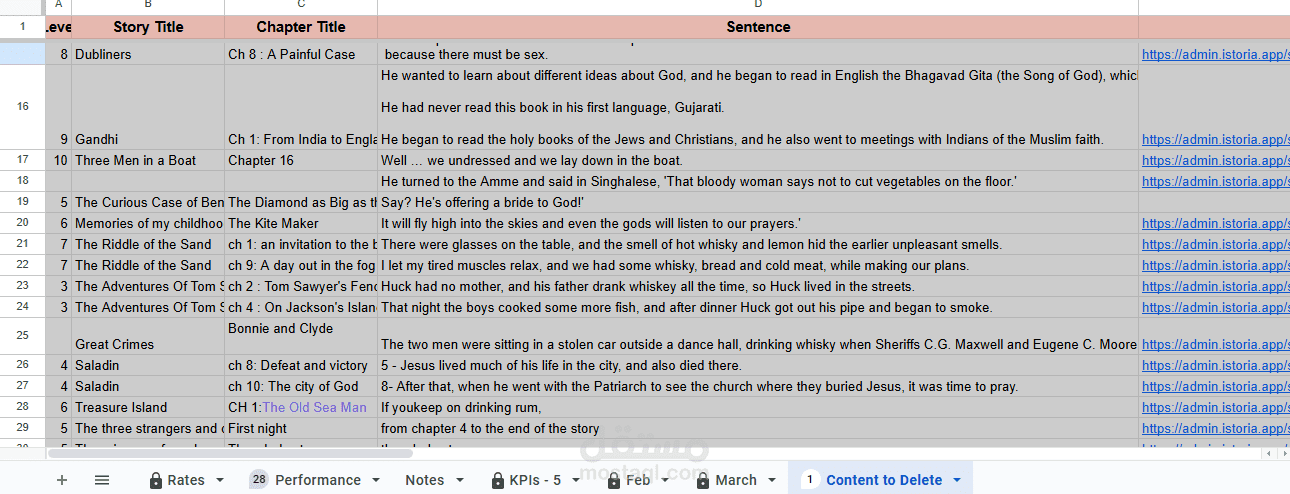The width and height of the screenshot is (1290, 494).
Task: Select the 'Ch 8 : A Painful Case' cell
Action: point(301,54)
